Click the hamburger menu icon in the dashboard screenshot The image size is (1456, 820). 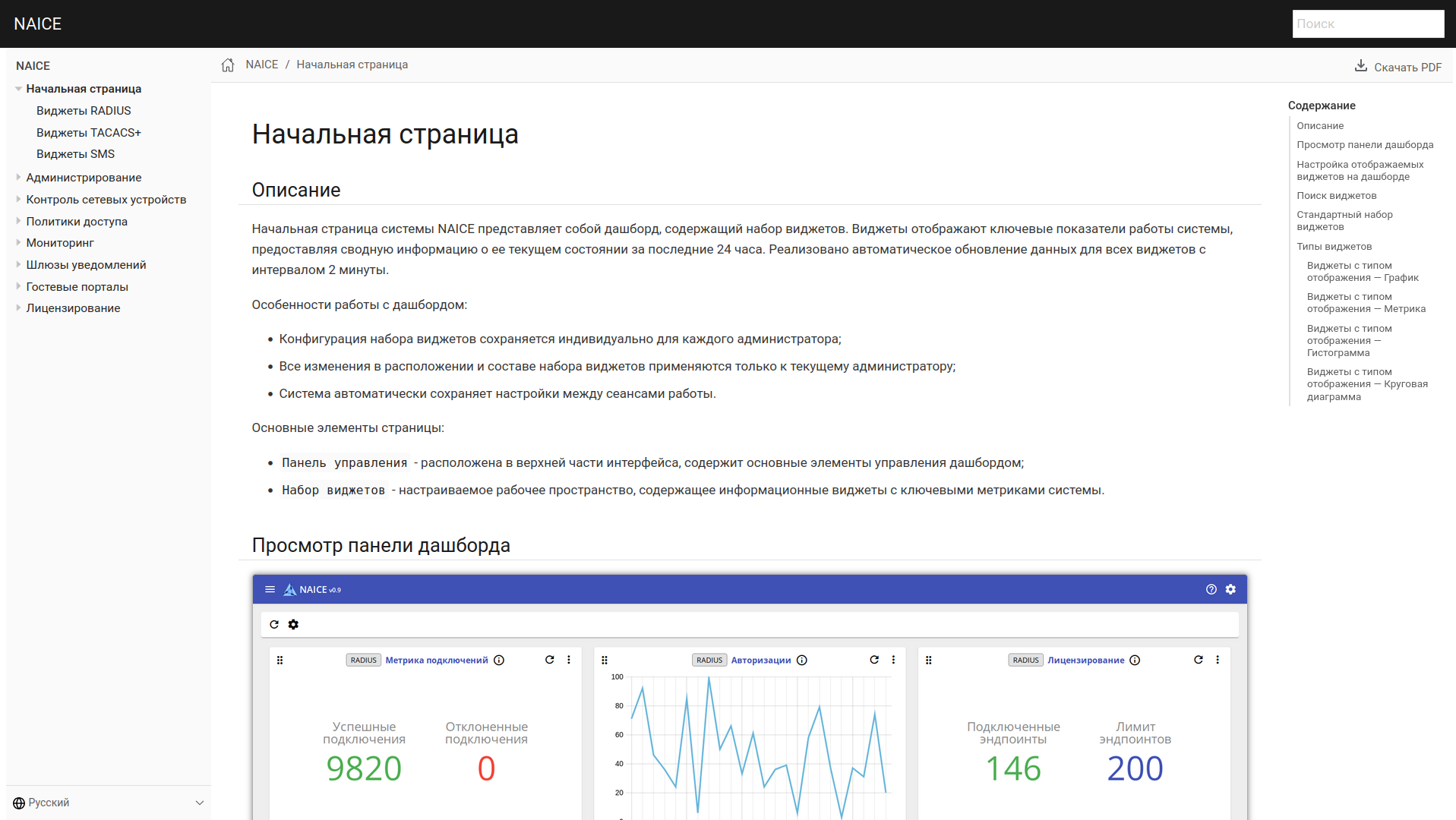270,589
